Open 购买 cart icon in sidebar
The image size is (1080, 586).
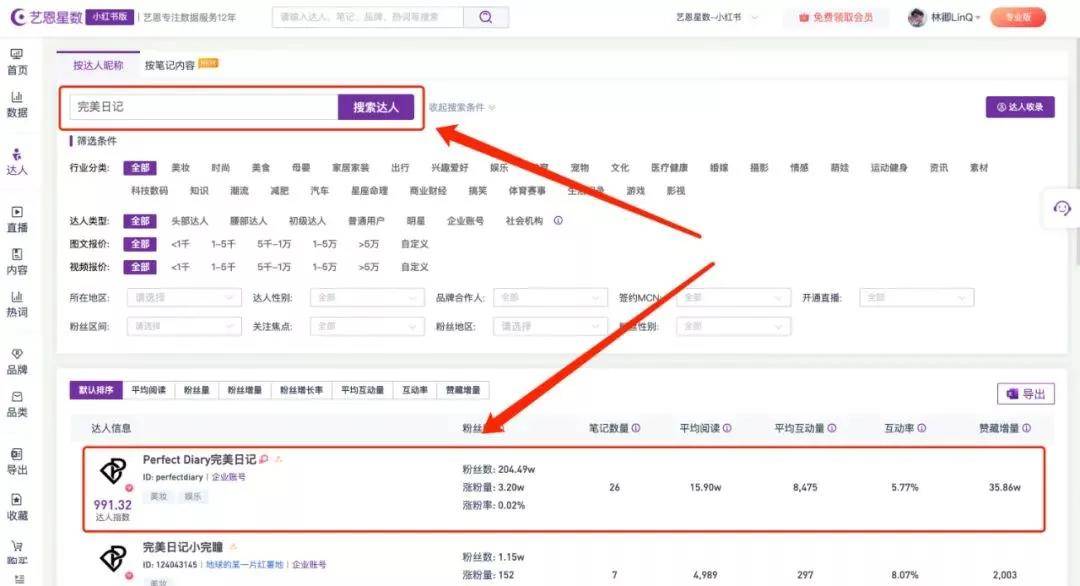[17, 545]
